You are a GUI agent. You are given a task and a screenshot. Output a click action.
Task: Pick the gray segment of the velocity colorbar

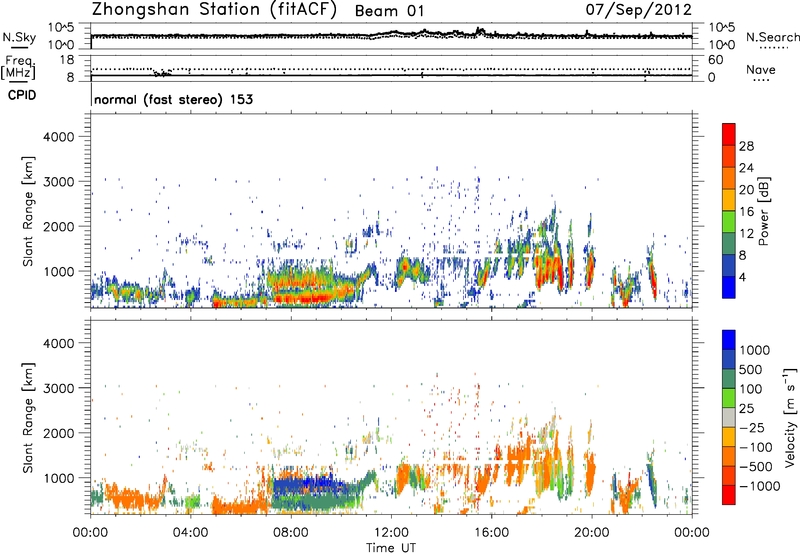pyautogui.click(x=729, y=418)
